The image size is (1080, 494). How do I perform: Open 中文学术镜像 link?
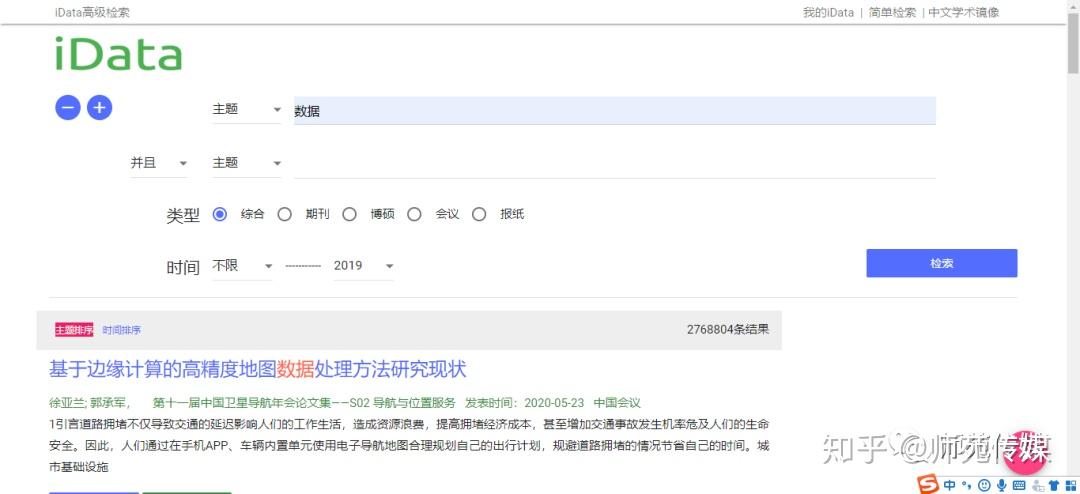[x=964, y=12]
